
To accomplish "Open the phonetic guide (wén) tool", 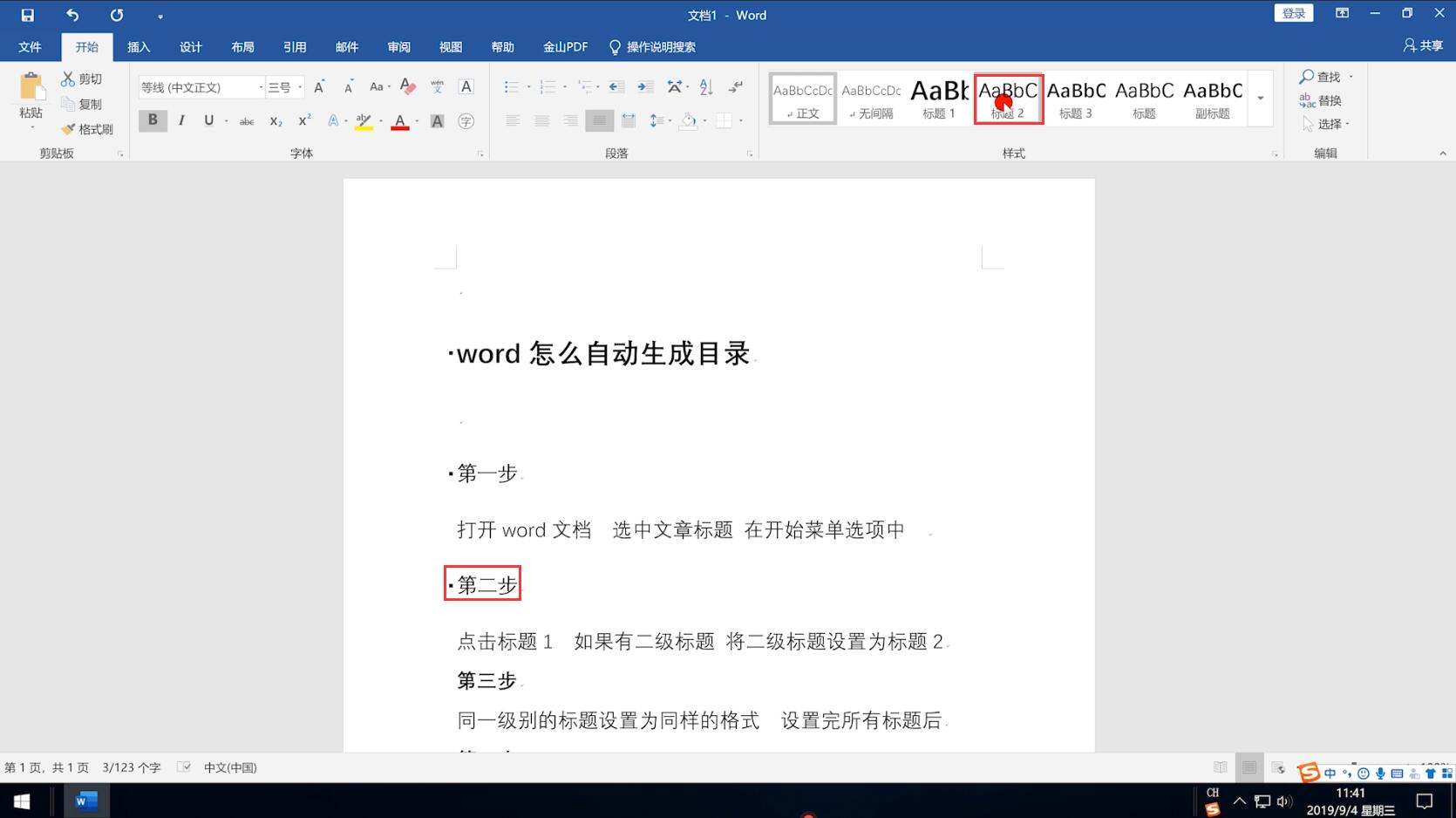I will point(437,86).
